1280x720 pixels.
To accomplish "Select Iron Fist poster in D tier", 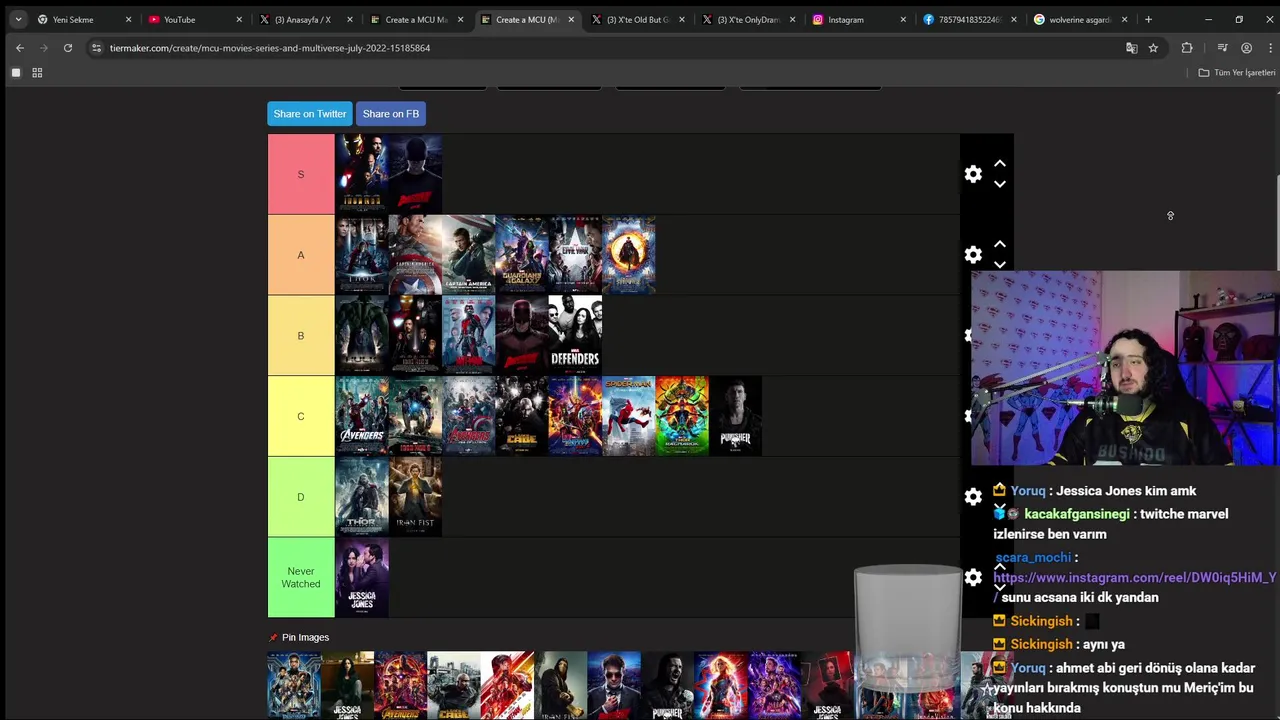I will [x=415, y=497].
